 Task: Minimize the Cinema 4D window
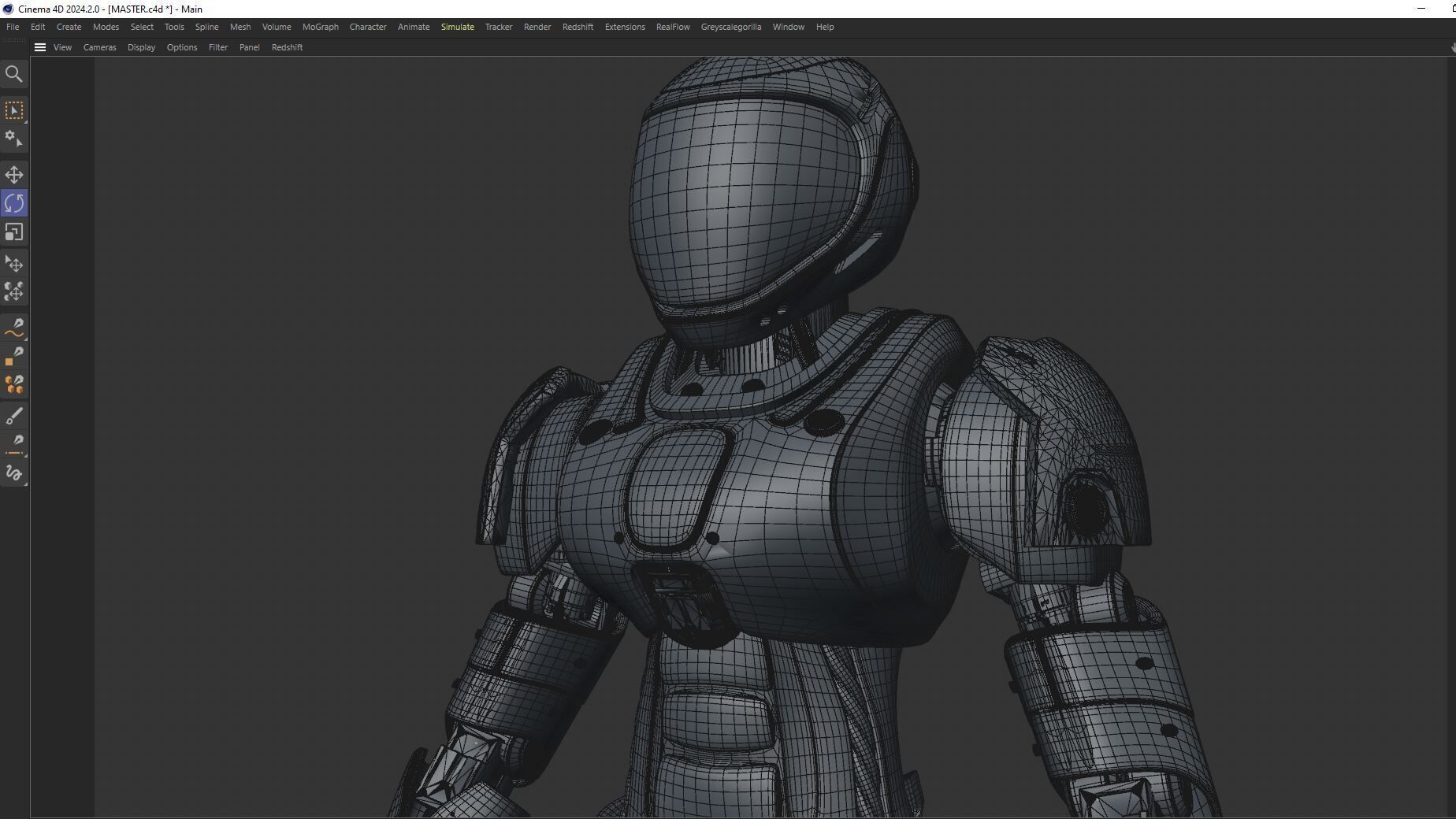tap(1421, 9)
